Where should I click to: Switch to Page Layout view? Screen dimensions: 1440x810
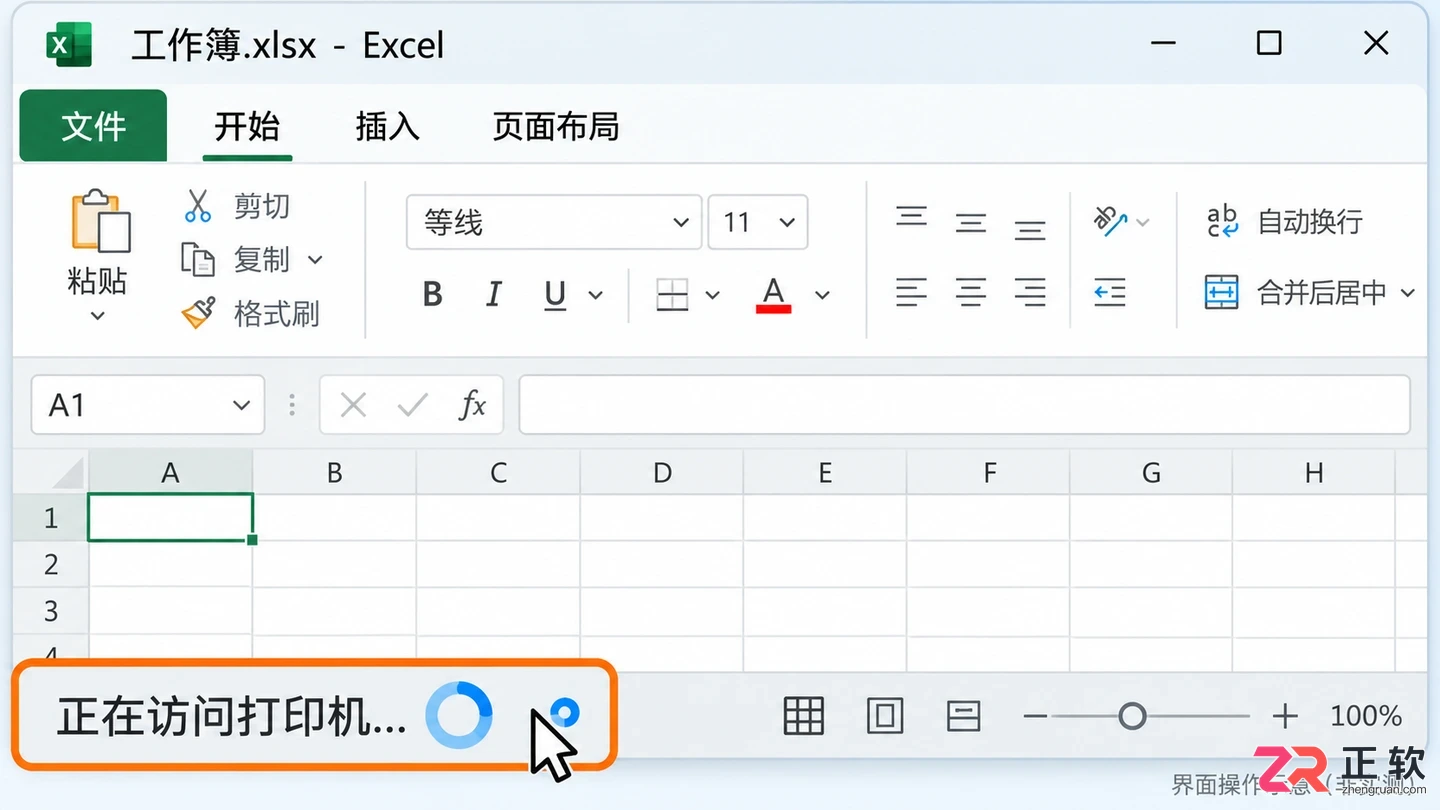[x=884, y=716]
